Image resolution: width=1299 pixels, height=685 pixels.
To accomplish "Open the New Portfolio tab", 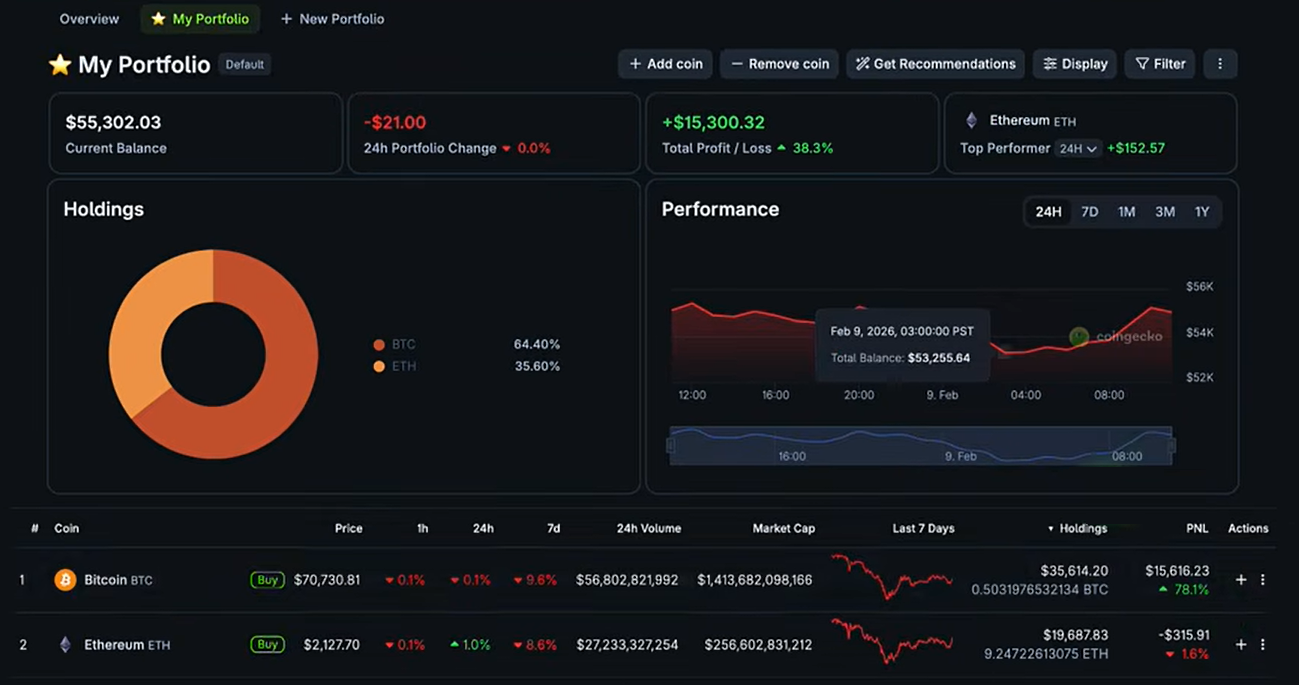I will click(x=332, y=18).
